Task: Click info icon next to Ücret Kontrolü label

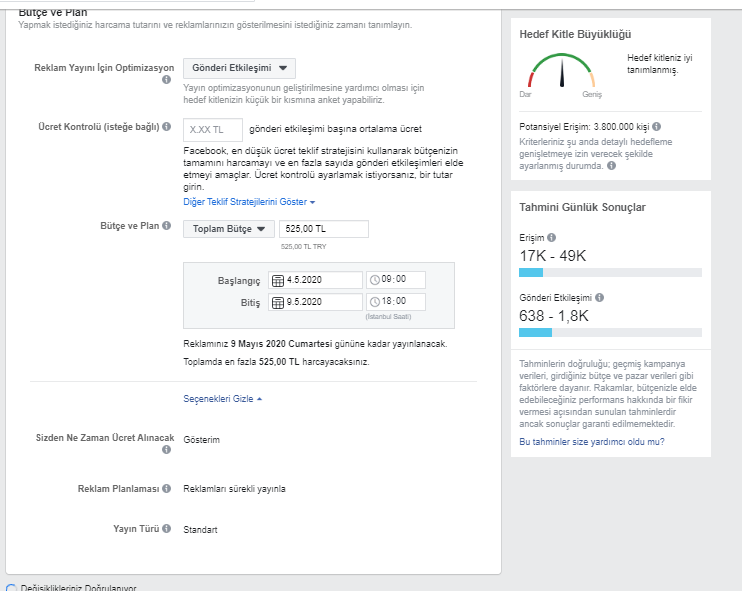Action: [167, 126]
